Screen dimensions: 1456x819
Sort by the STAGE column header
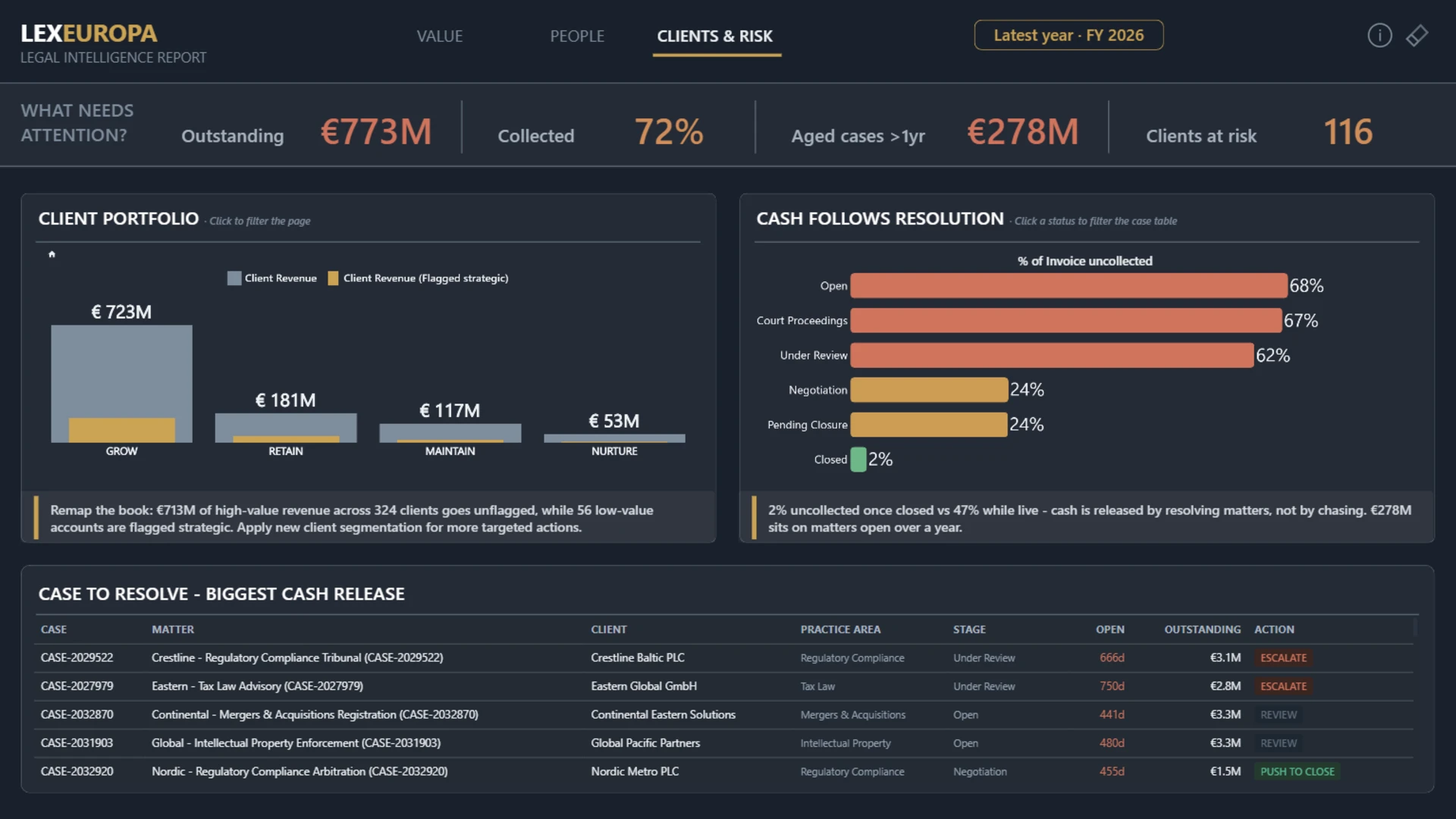(969, 629)
